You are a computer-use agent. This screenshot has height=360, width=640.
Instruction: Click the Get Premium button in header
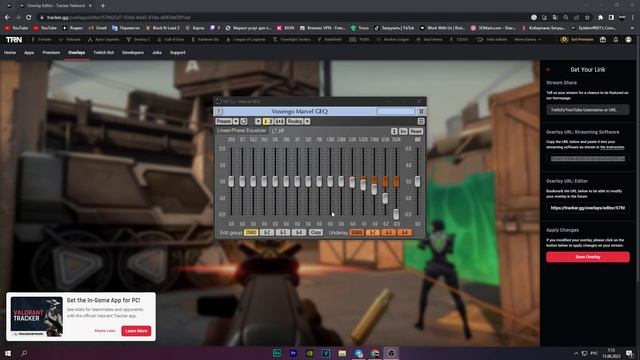point(577,40)
